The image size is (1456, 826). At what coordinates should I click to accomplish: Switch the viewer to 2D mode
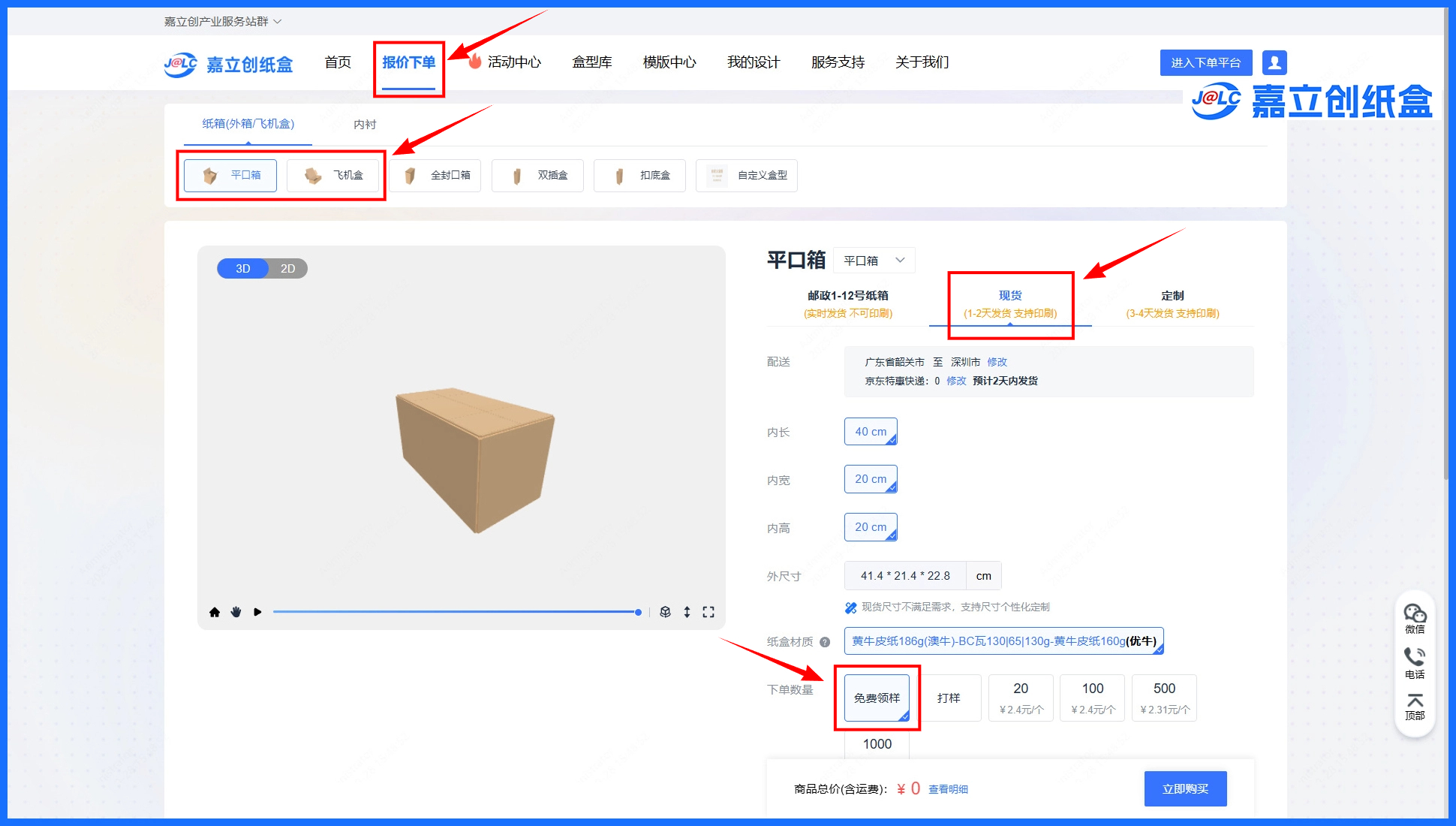[x=288, y=268]
